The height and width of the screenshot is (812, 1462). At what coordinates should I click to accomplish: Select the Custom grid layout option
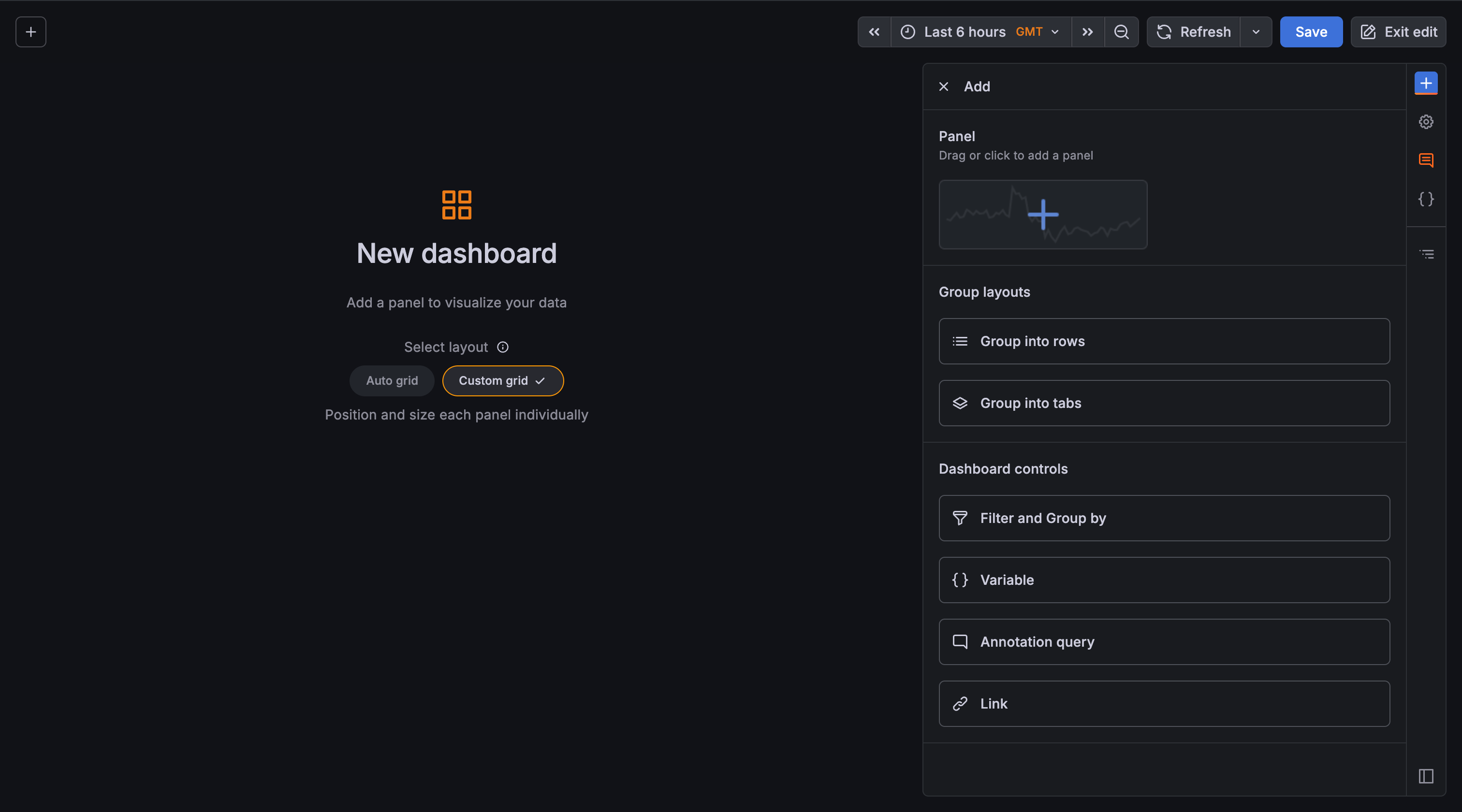point(502,380)
